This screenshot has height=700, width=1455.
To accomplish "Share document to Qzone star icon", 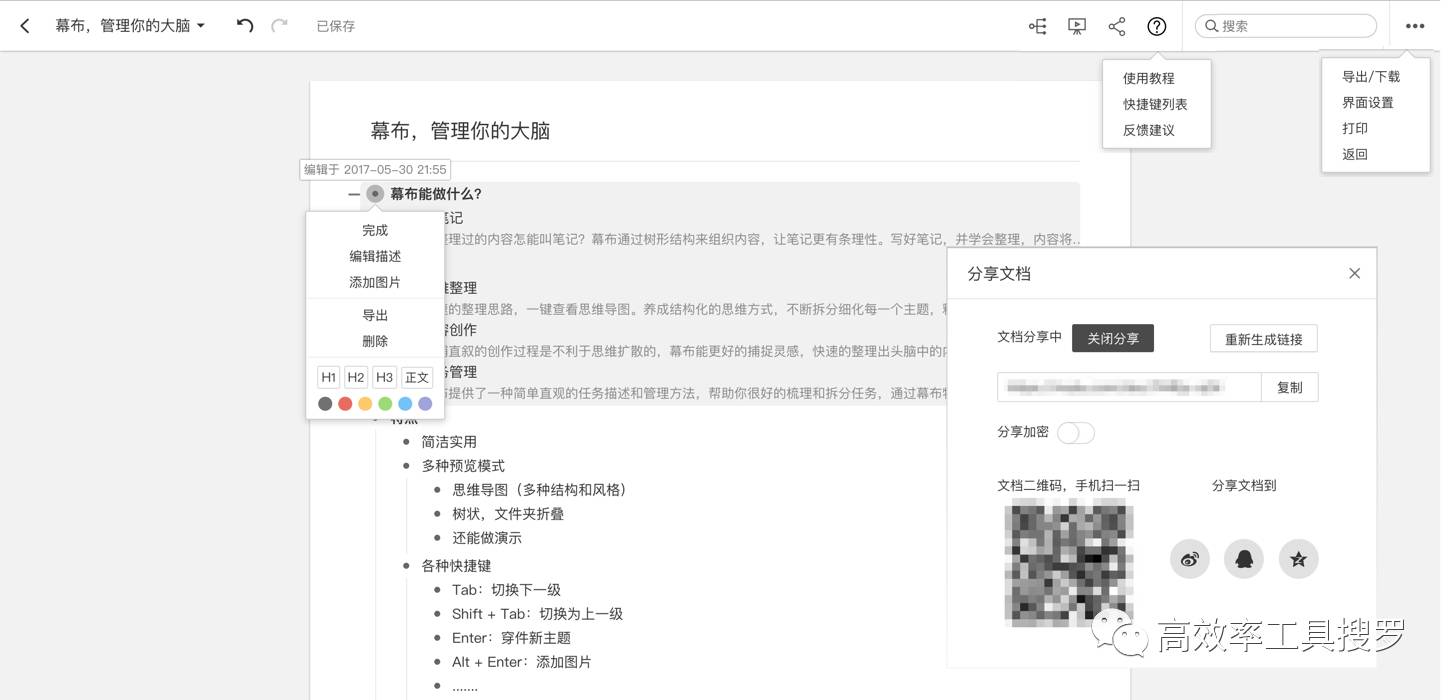I will pyautogui.click(x=1298, y=559).
